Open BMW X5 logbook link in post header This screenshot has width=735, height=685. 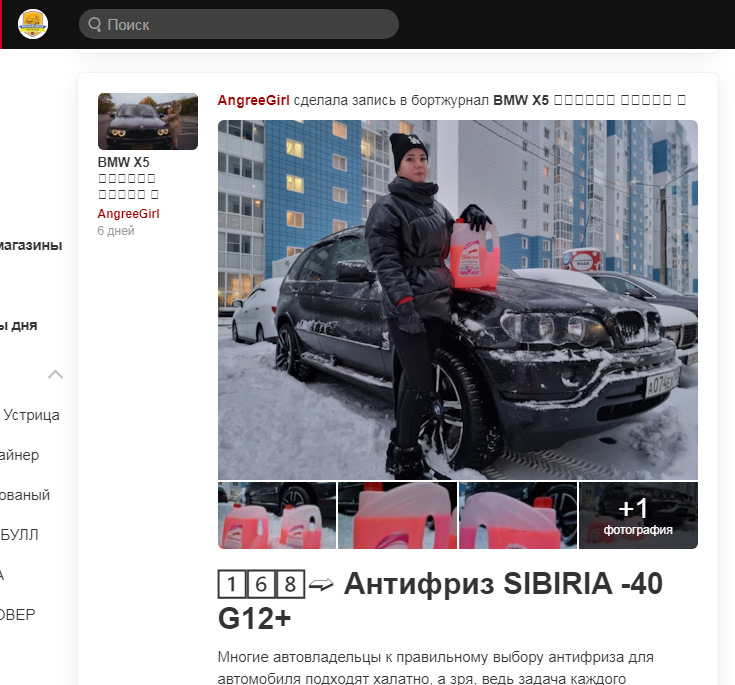click(x=589, y=100)
